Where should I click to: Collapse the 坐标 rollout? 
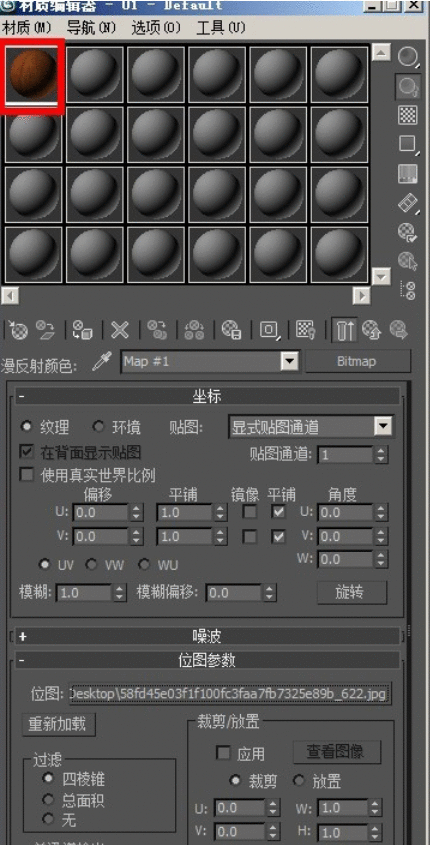click(x=208, y=397)
